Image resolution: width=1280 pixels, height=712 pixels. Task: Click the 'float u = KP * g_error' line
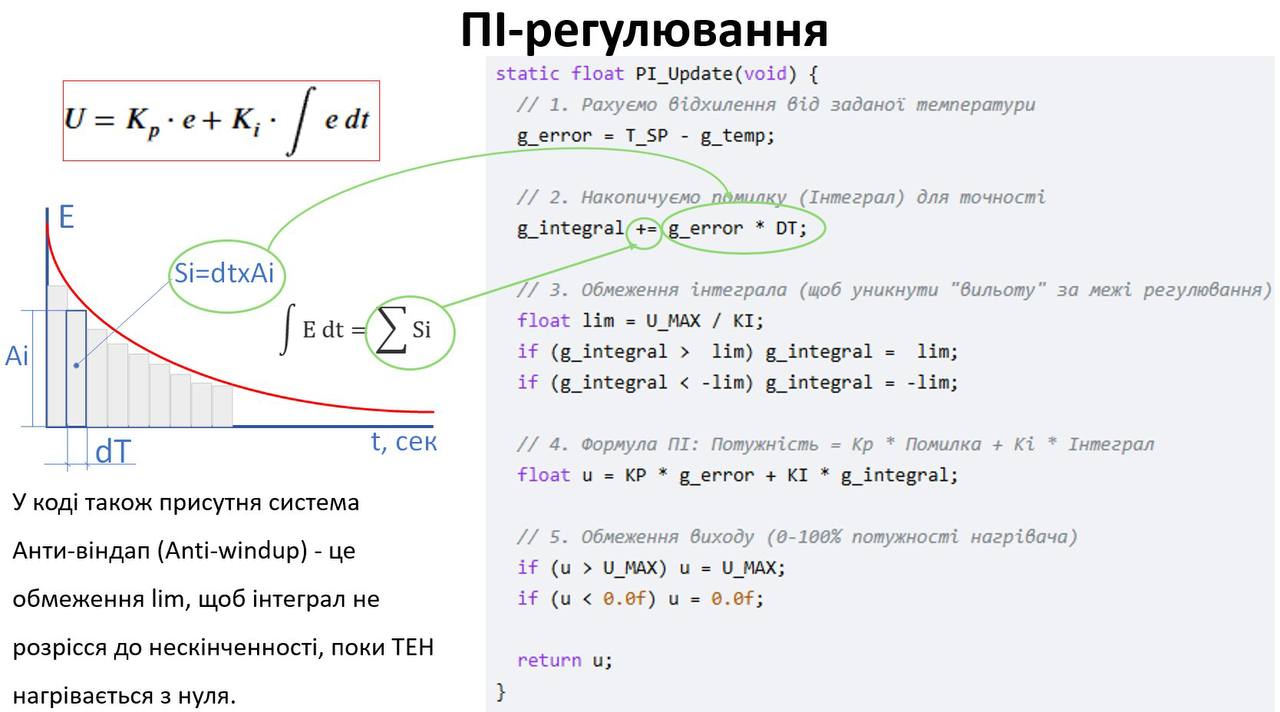point(737,475)
